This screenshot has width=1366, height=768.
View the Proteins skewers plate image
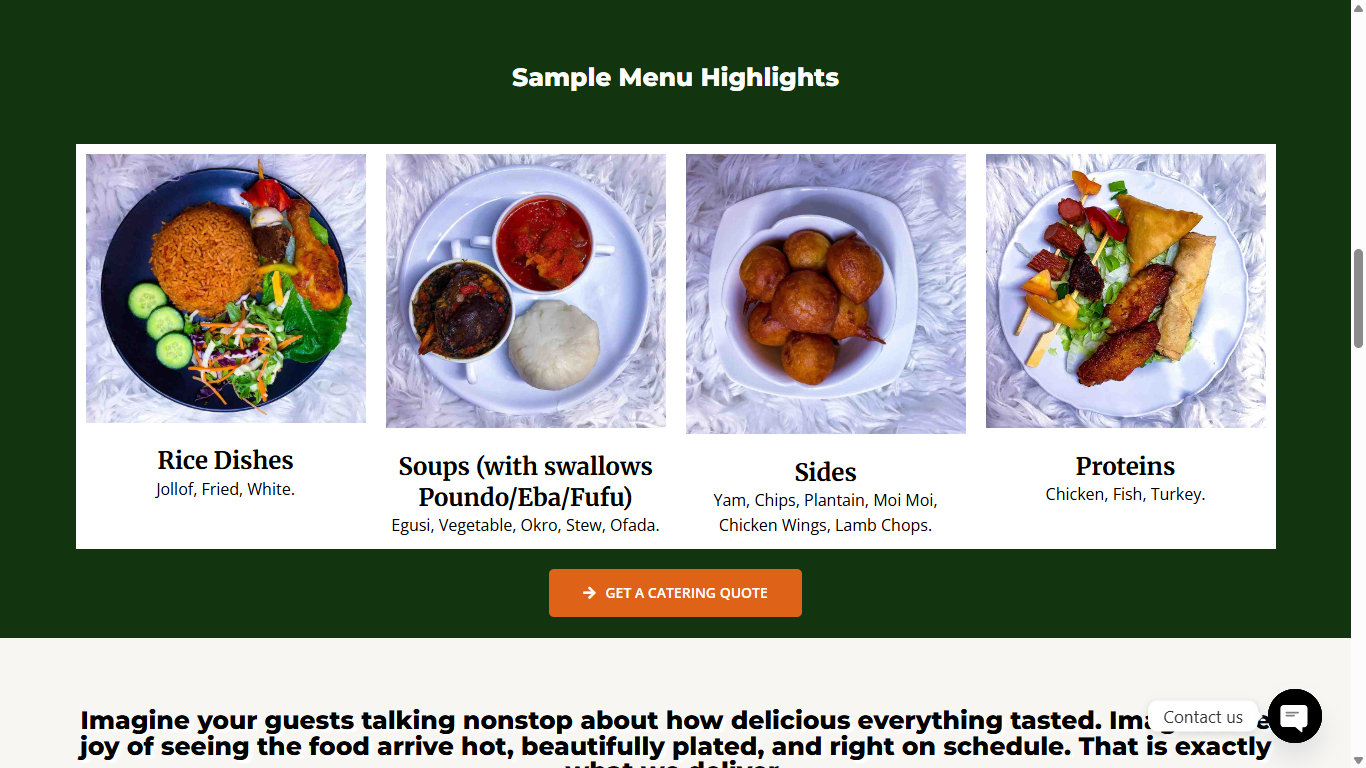point(1126,291)
